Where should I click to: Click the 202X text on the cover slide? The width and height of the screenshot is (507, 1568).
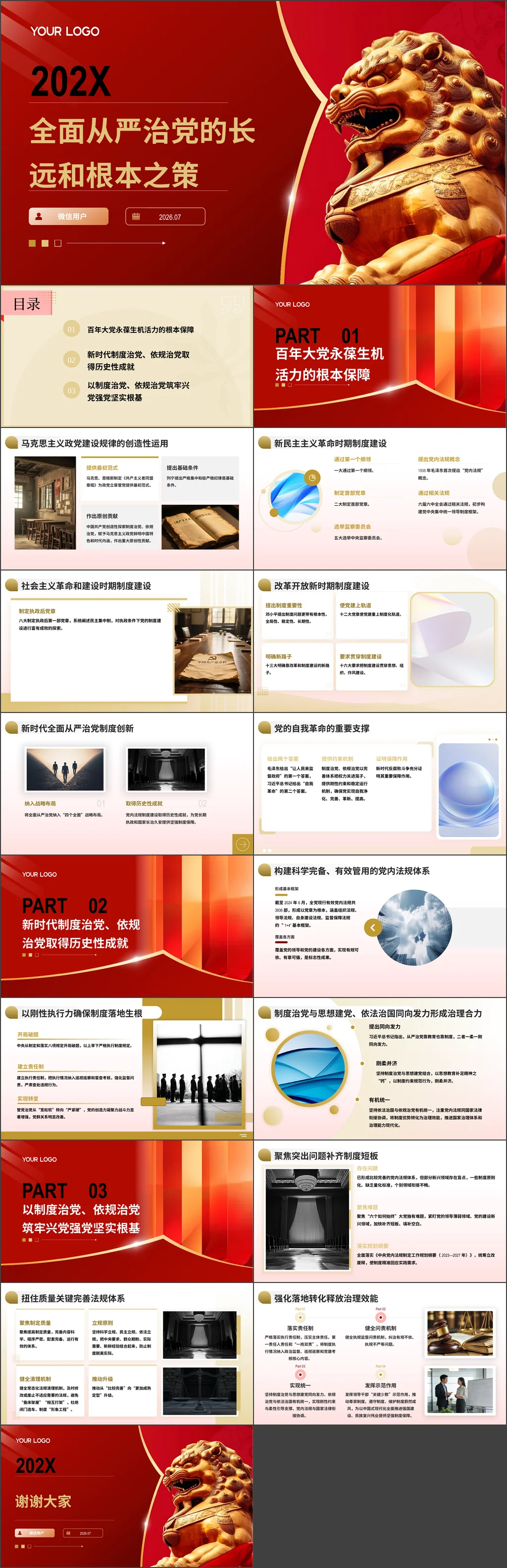70,82
